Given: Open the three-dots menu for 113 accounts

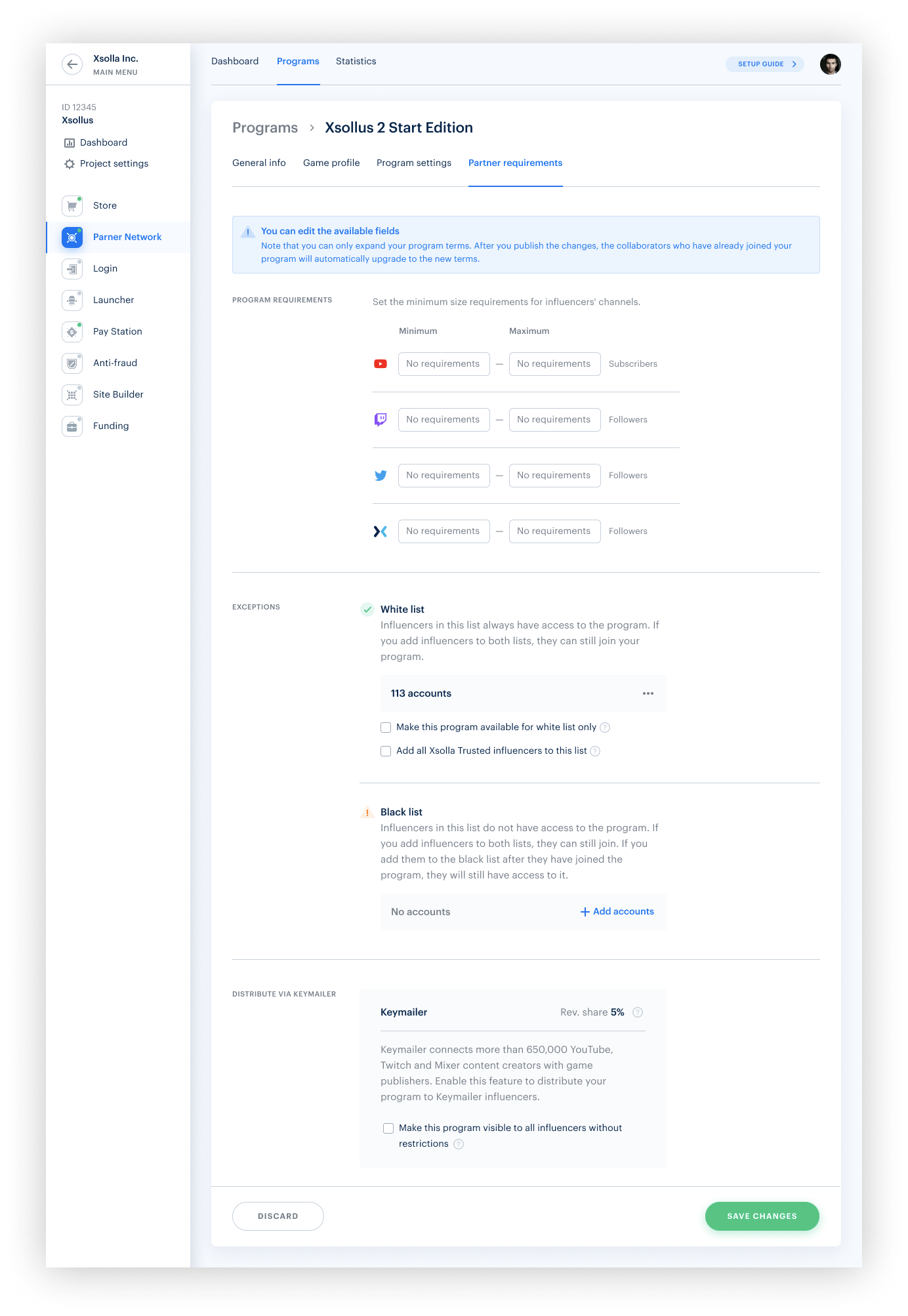Looking at the screenshot, I should coord(648,693).
